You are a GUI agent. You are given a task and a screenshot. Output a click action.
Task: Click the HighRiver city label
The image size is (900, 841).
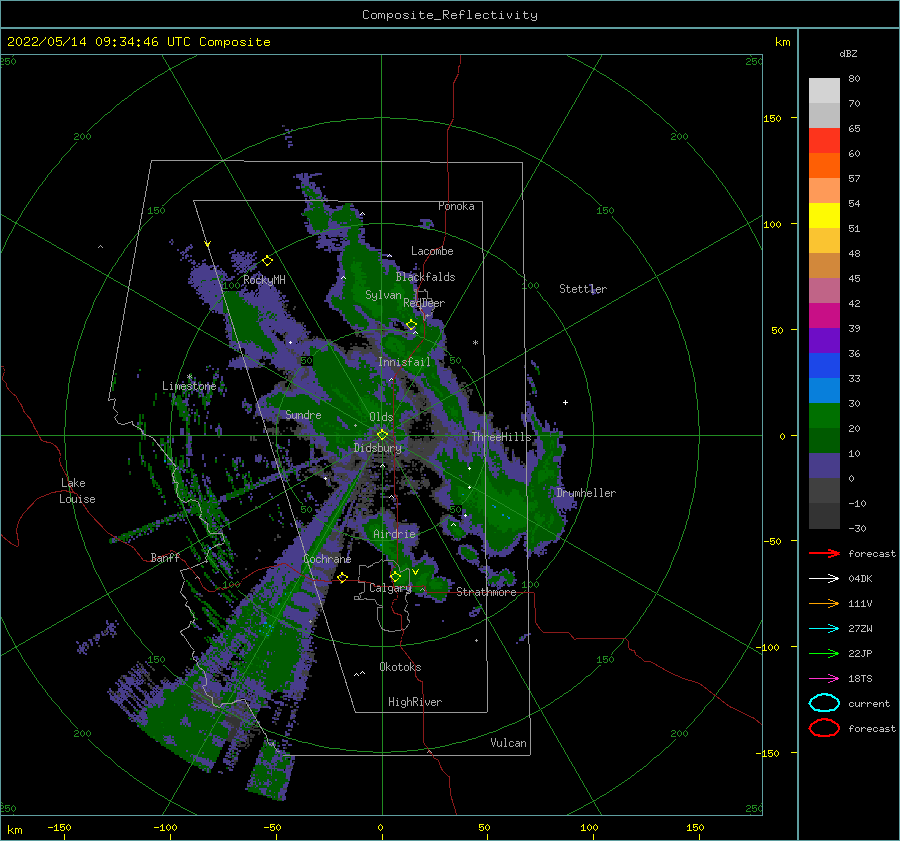click(415, 702)
